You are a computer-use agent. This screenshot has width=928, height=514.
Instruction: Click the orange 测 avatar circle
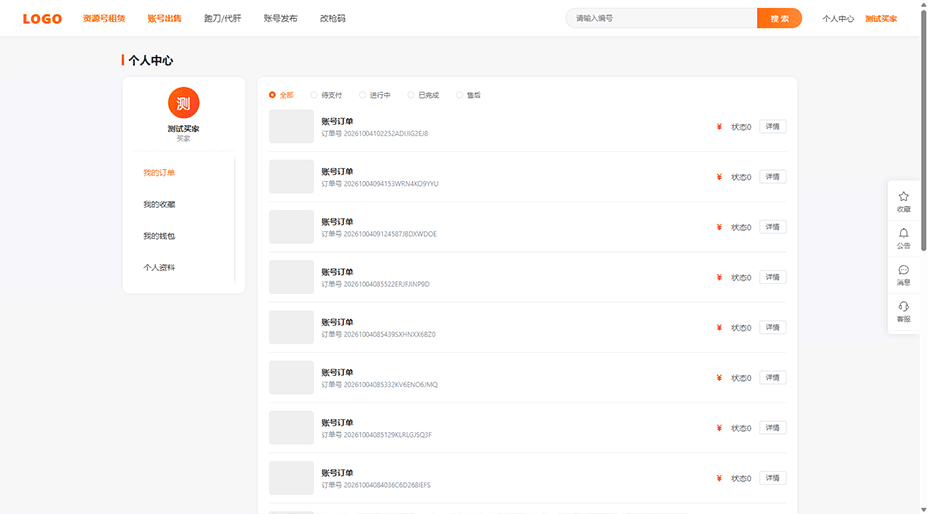pos(183,103)
